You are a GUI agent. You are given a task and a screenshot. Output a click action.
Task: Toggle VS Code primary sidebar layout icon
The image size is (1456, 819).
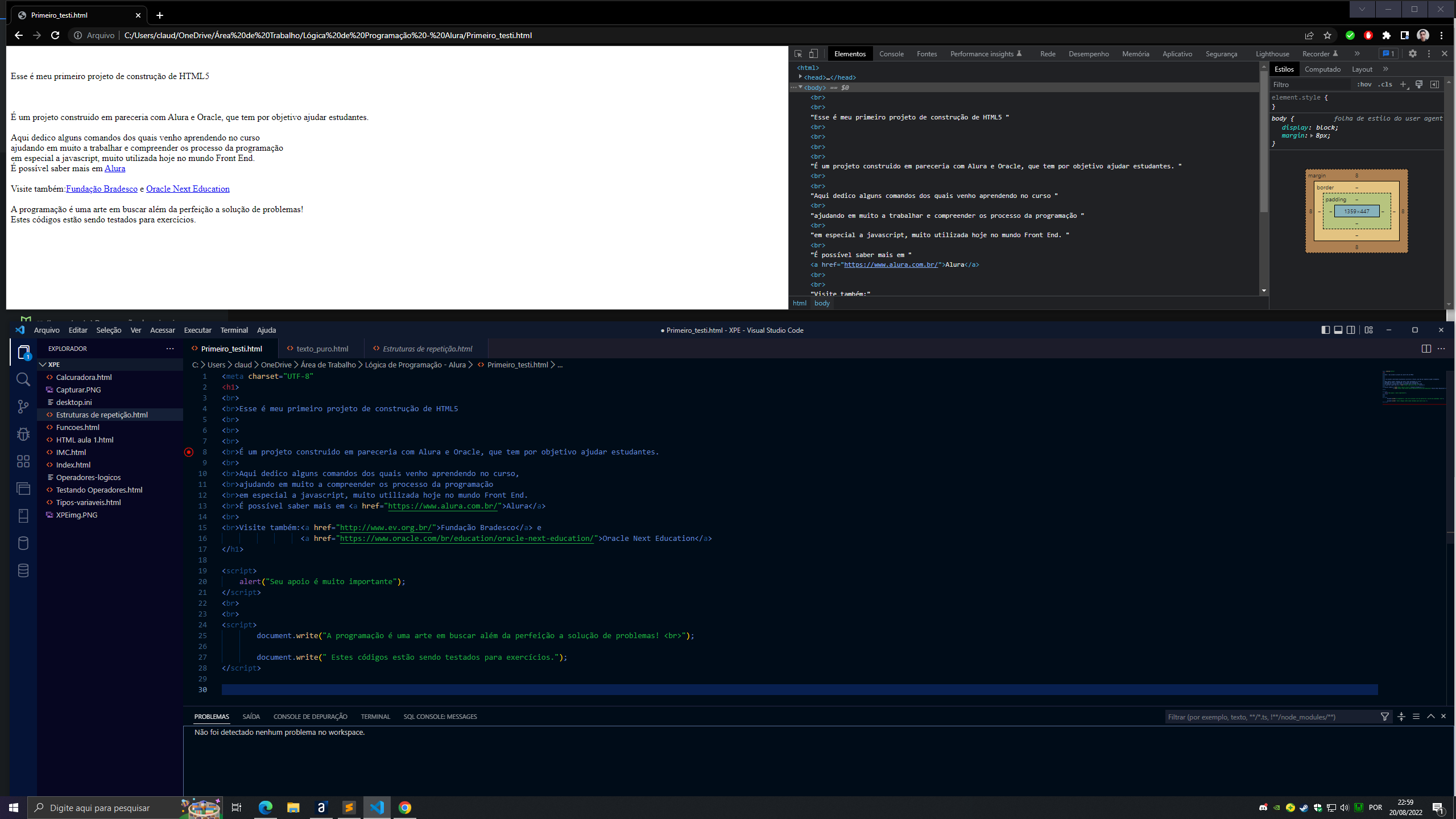1326,330
